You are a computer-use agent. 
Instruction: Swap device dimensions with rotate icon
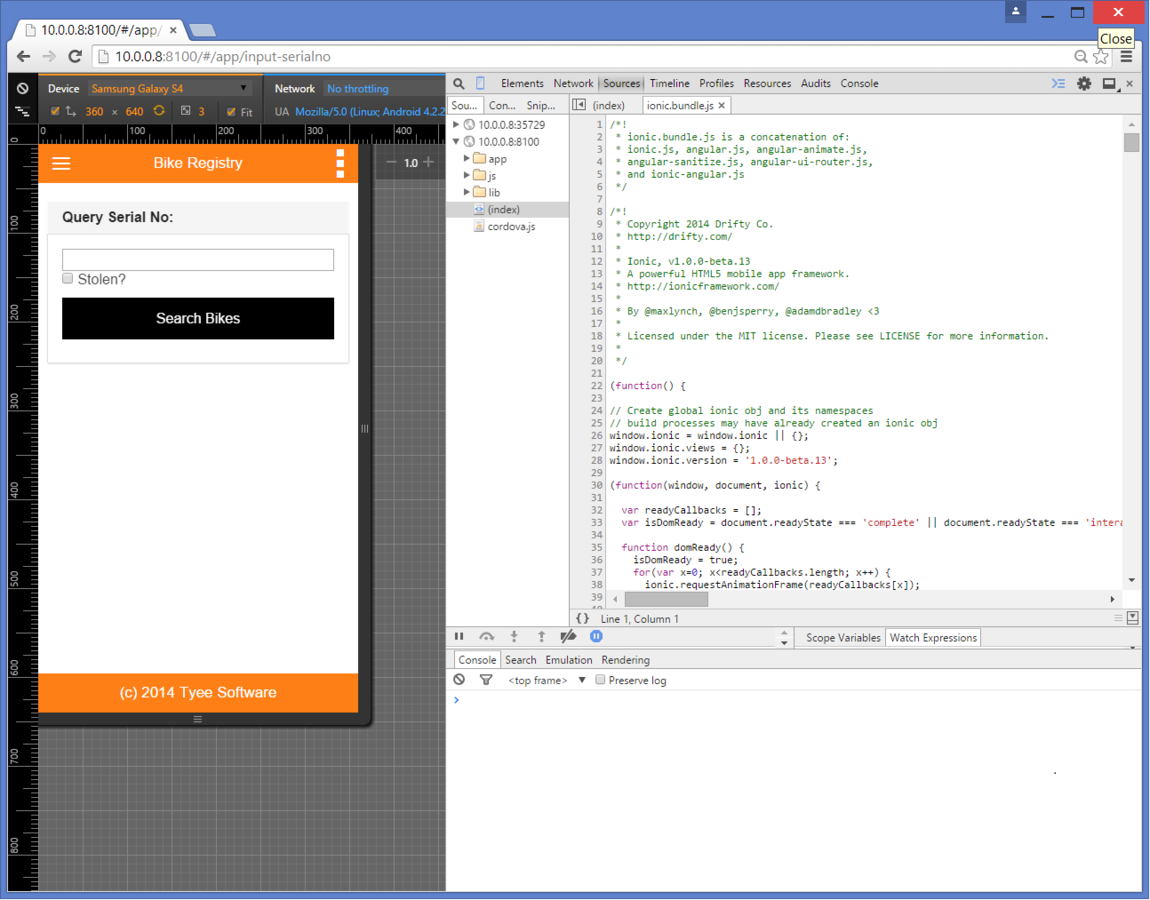click(160, 111)
